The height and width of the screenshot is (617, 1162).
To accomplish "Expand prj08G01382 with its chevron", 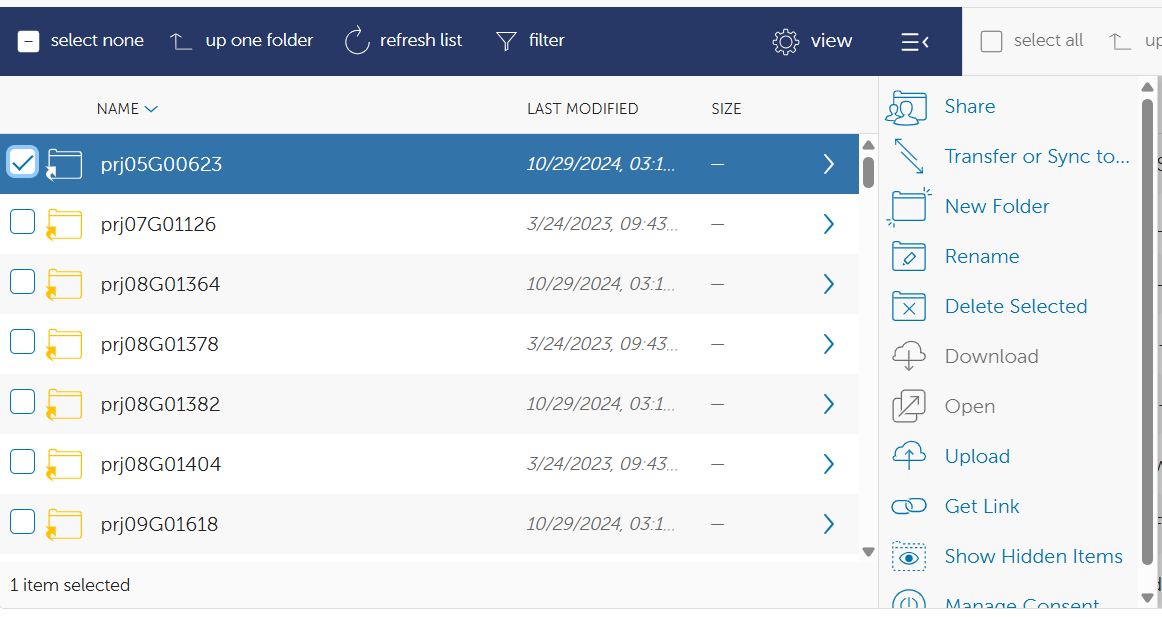I will coord(829,404).
